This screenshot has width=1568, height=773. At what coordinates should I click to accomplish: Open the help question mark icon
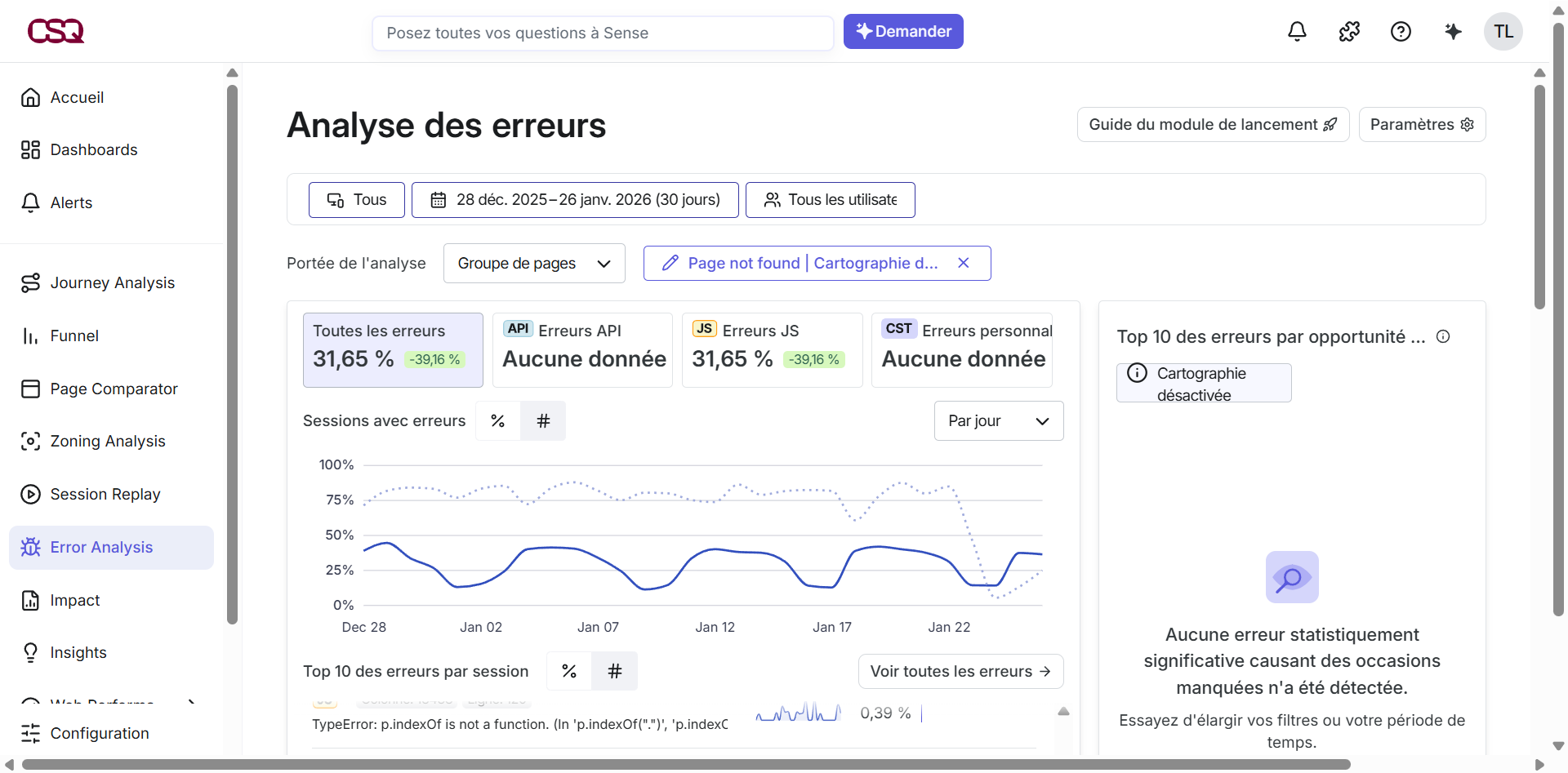coord(1401,31)
